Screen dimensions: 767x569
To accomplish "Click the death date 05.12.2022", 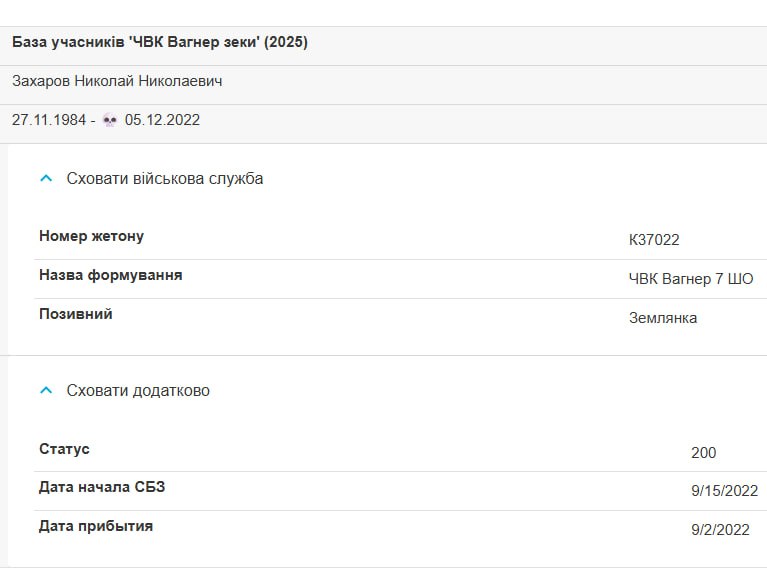I will coord(162,120).
